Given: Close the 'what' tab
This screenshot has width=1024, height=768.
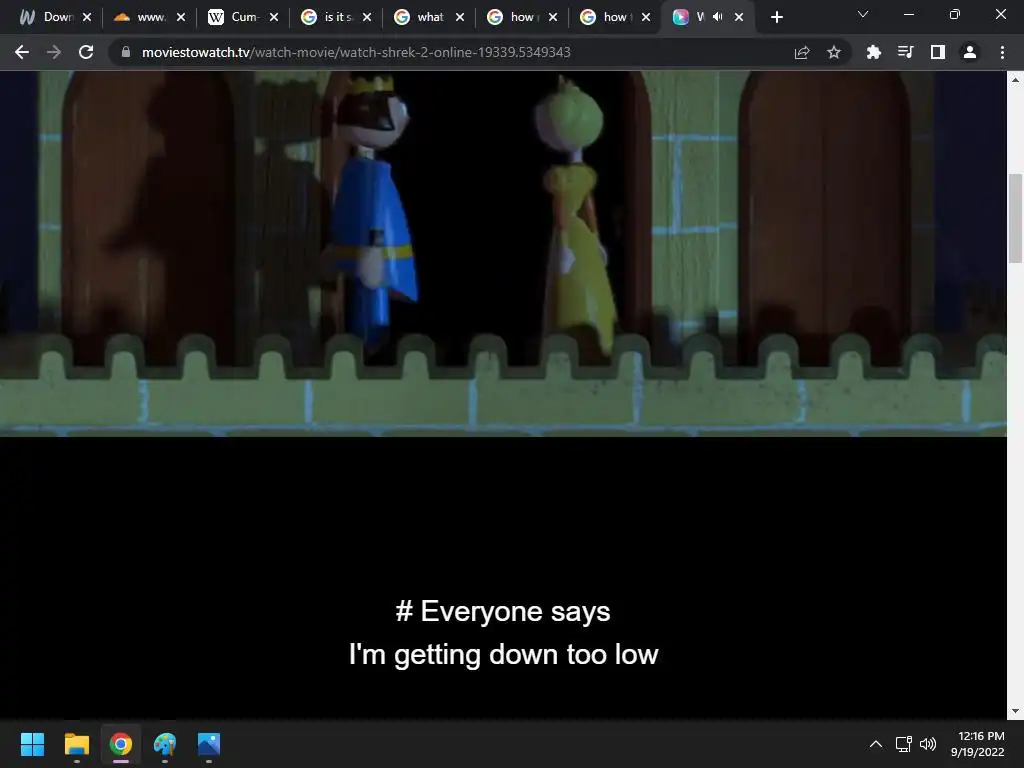Looking at the screenshot, I should [460, 18].
